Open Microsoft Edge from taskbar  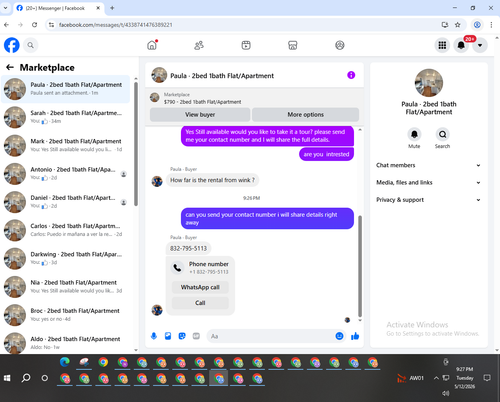65,362
